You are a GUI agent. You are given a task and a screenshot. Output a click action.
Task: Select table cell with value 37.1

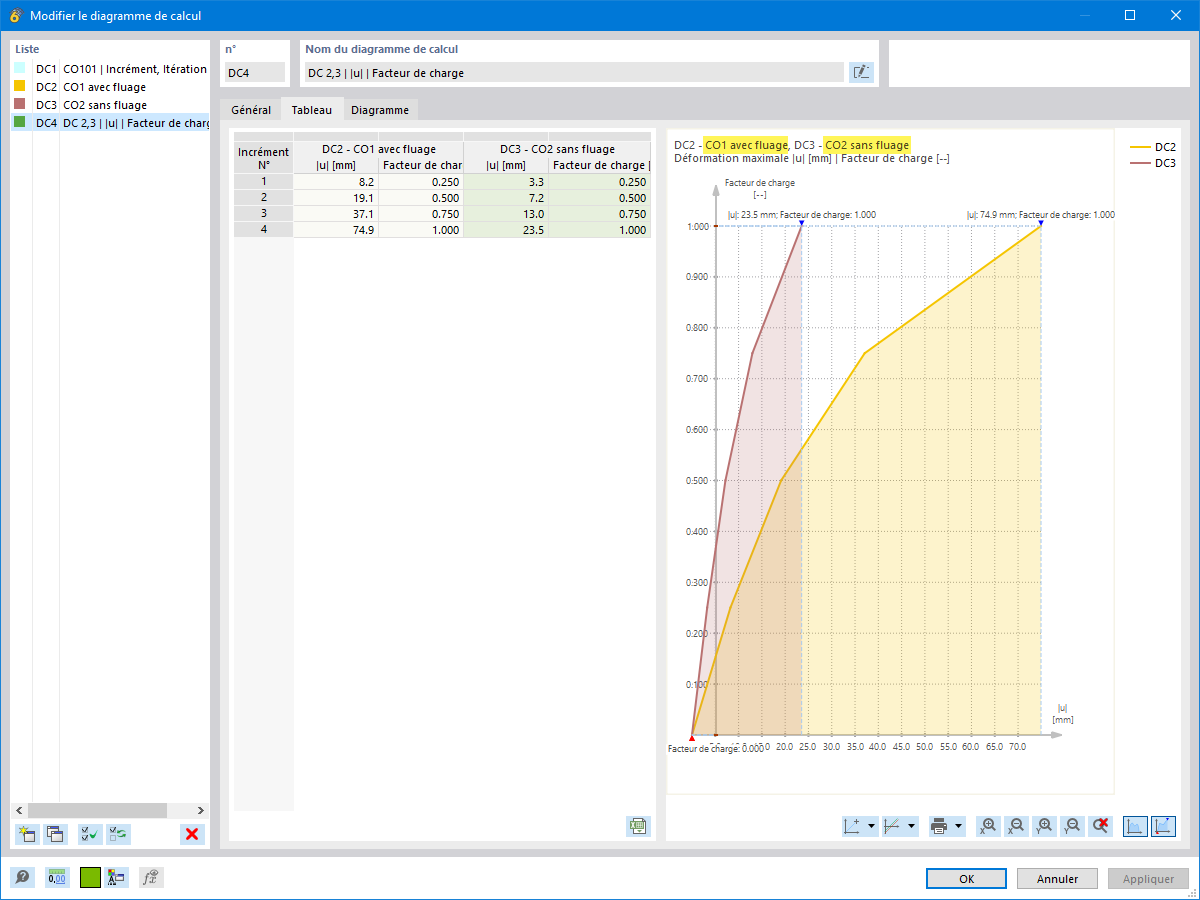click(336, 213)
